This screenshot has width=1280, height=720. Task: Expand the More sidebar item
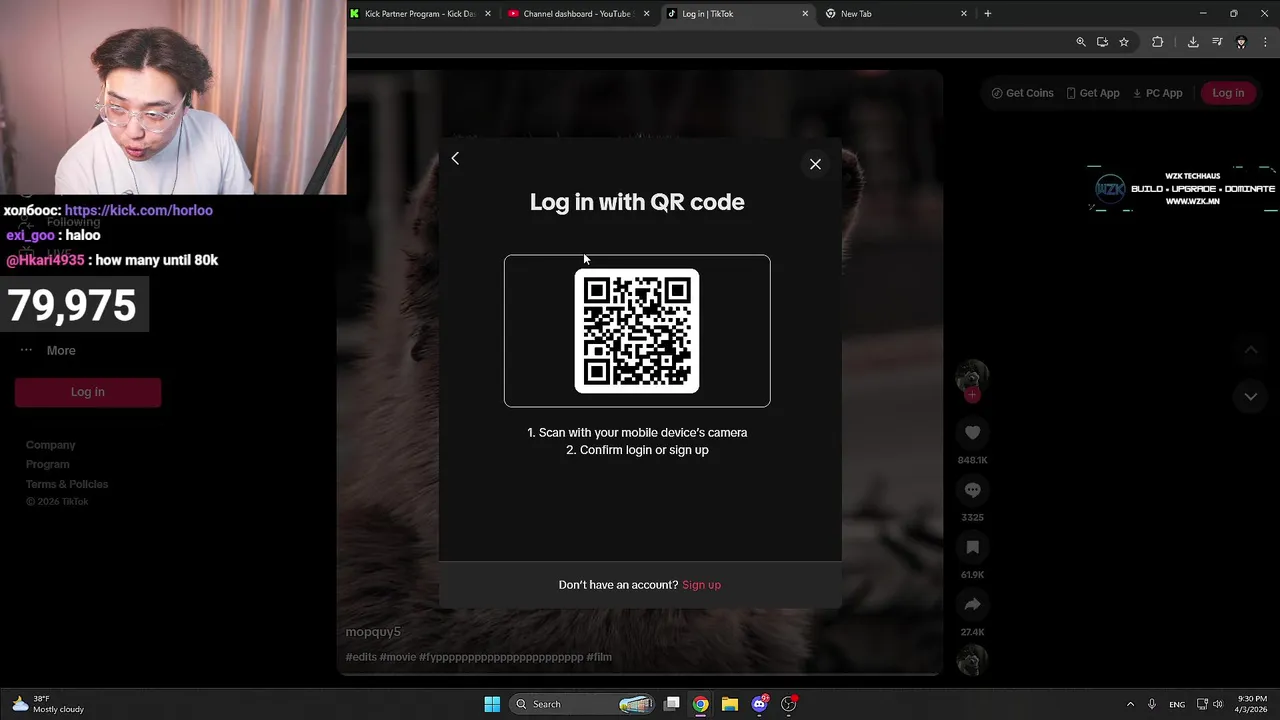49,351
